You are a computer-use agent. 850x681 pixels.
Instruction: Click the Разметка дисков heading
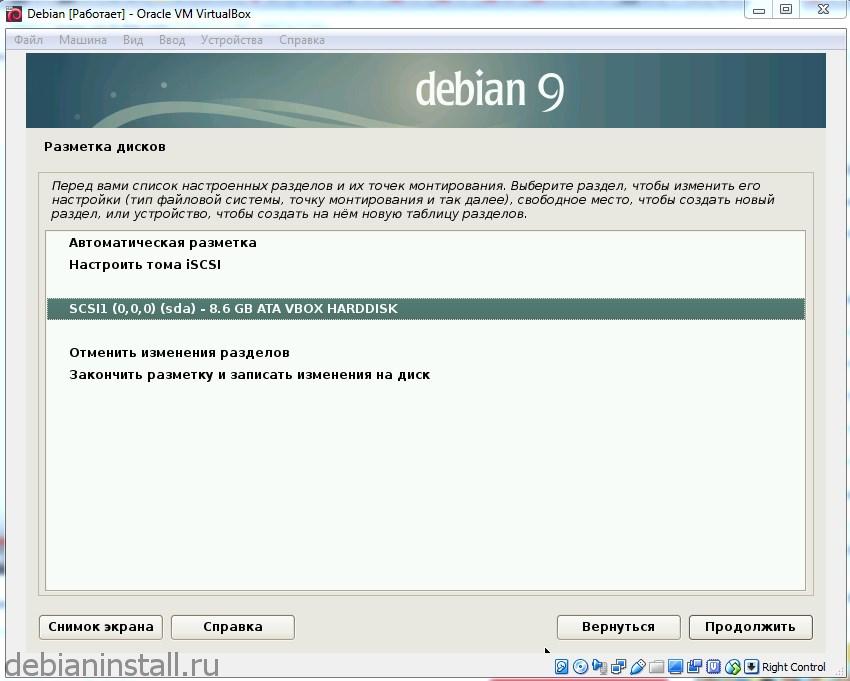pos(105,147)
